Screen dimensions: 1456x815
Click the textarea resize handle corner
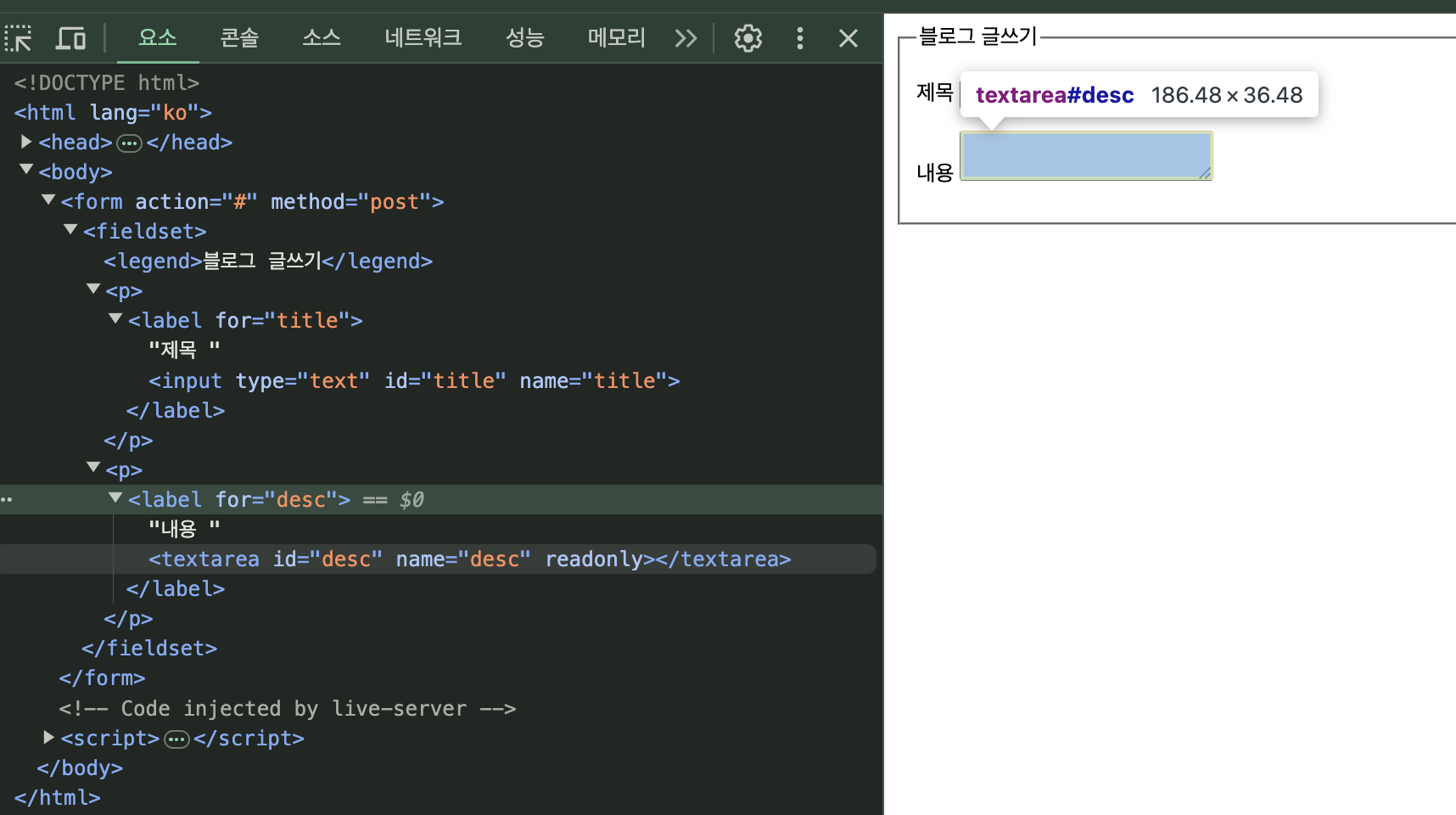1205,173
